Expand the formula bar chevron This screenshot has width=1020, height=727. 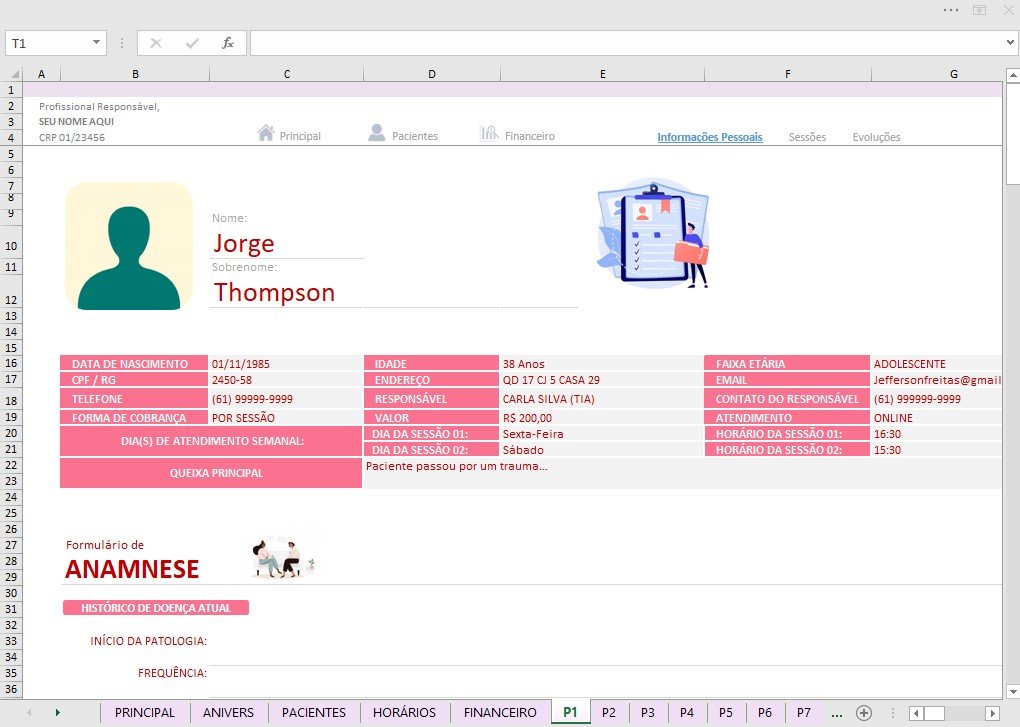(1010, 43)
